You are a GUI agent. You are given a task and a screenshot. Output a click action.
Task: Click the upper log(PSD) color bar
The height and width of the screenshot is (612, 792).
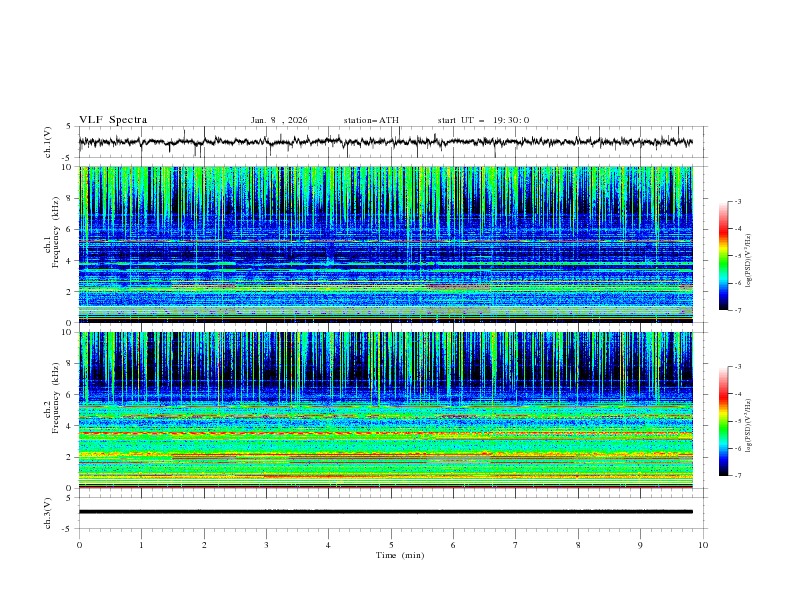pos(723,256)
